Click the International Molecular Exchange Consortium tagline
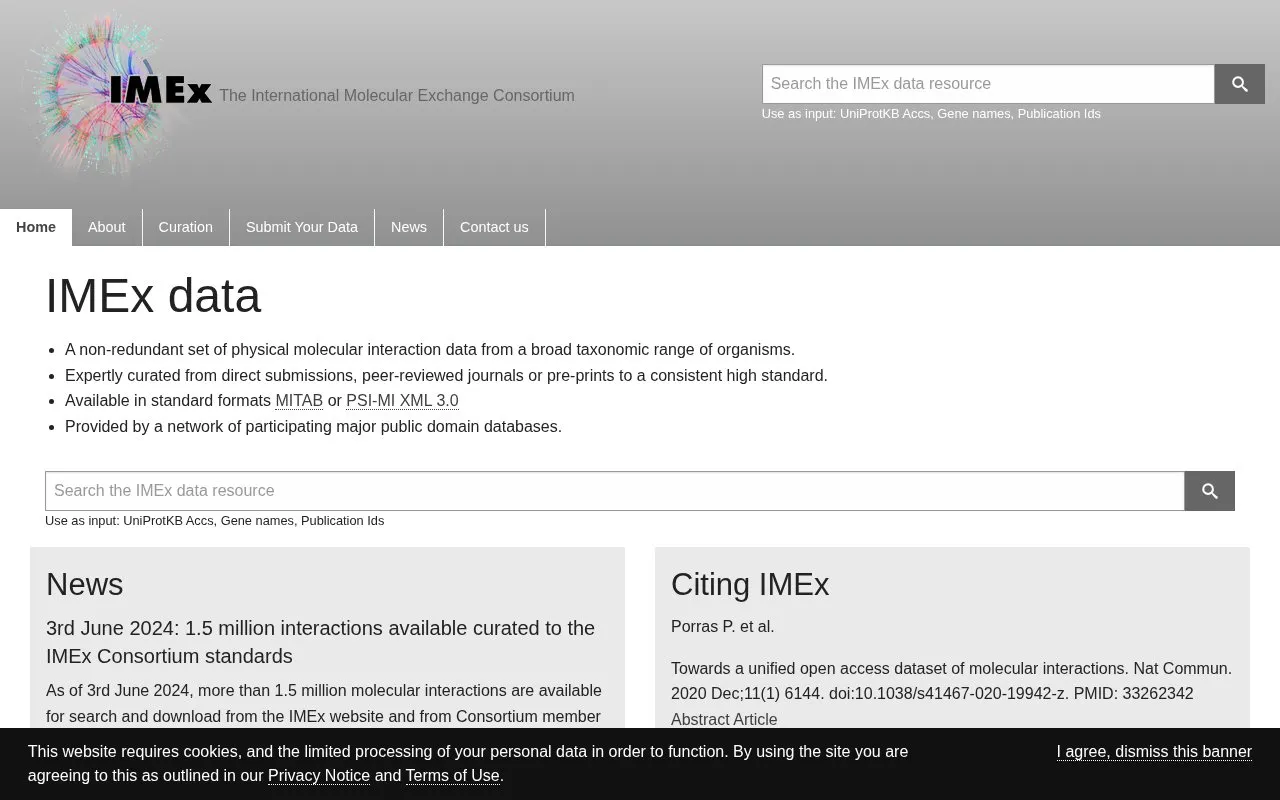1280x800 pixels. point(397,96)
